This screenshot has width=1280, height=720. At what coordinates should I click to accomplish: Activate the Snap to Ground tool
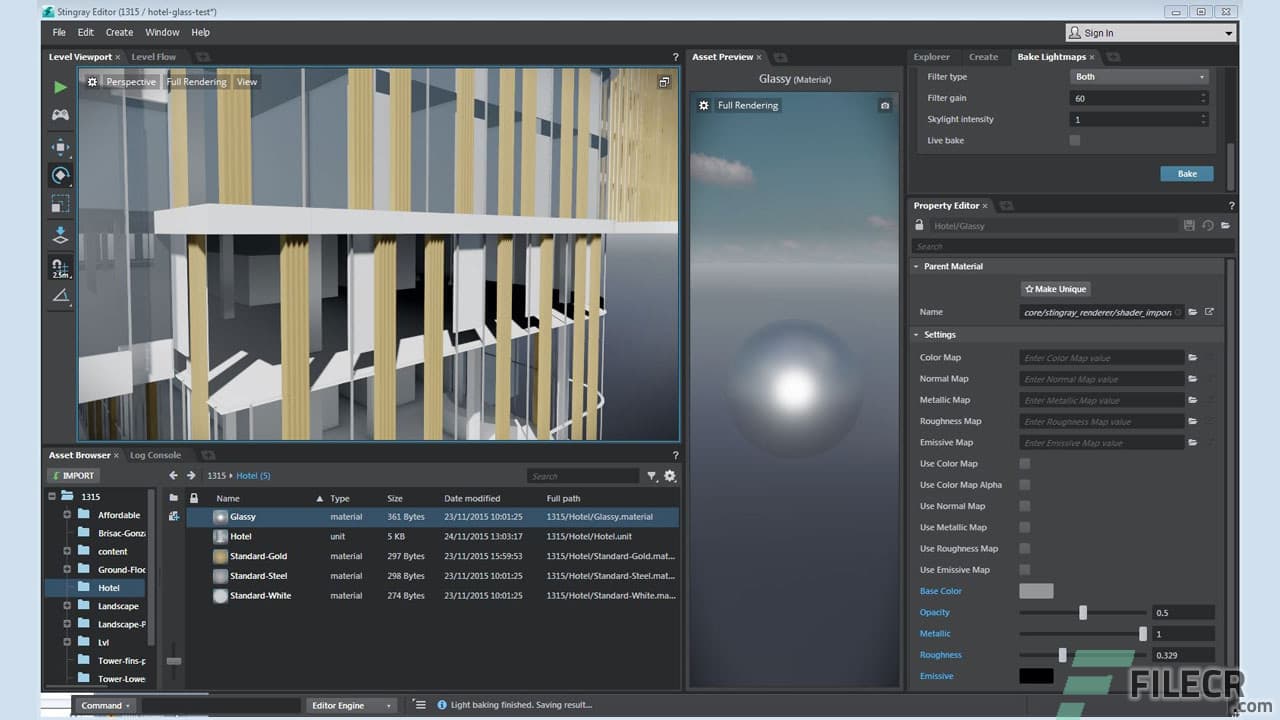pos(60,234)
